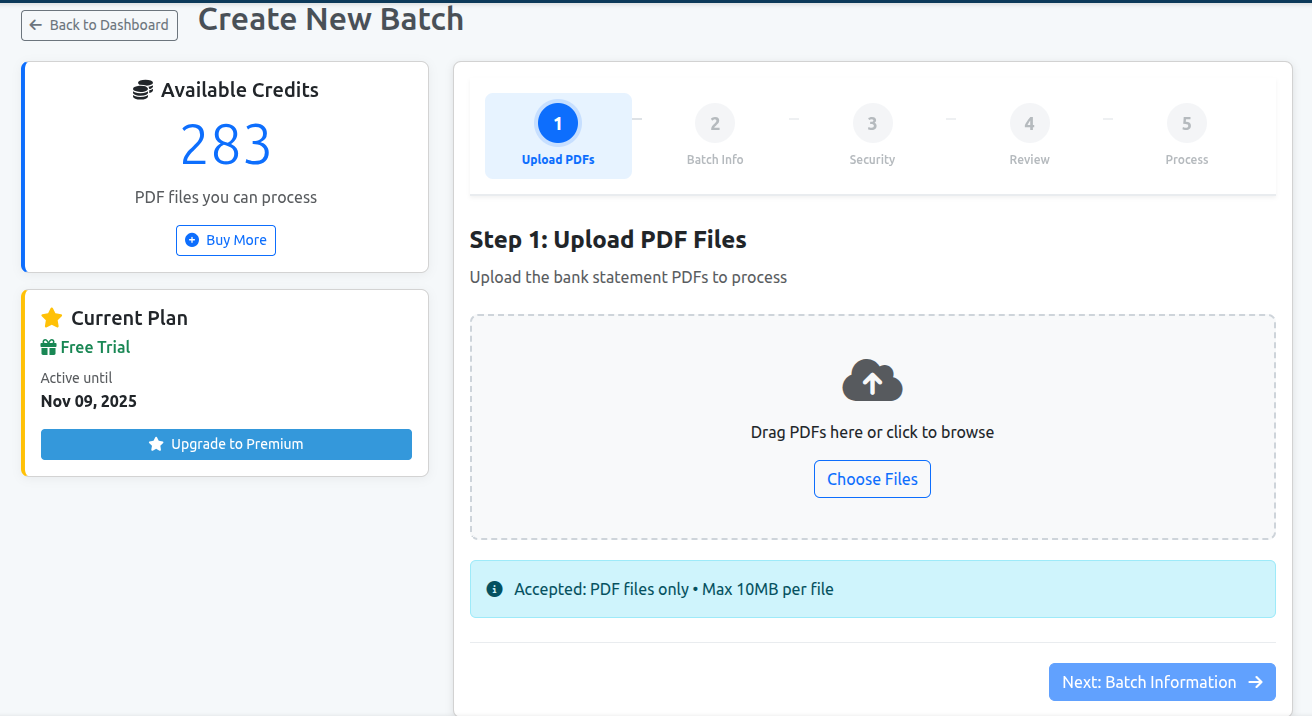Click the info icon in the accepted-files notice
1312x716 pixels.
pyautogui.click(x=493, y=588)
